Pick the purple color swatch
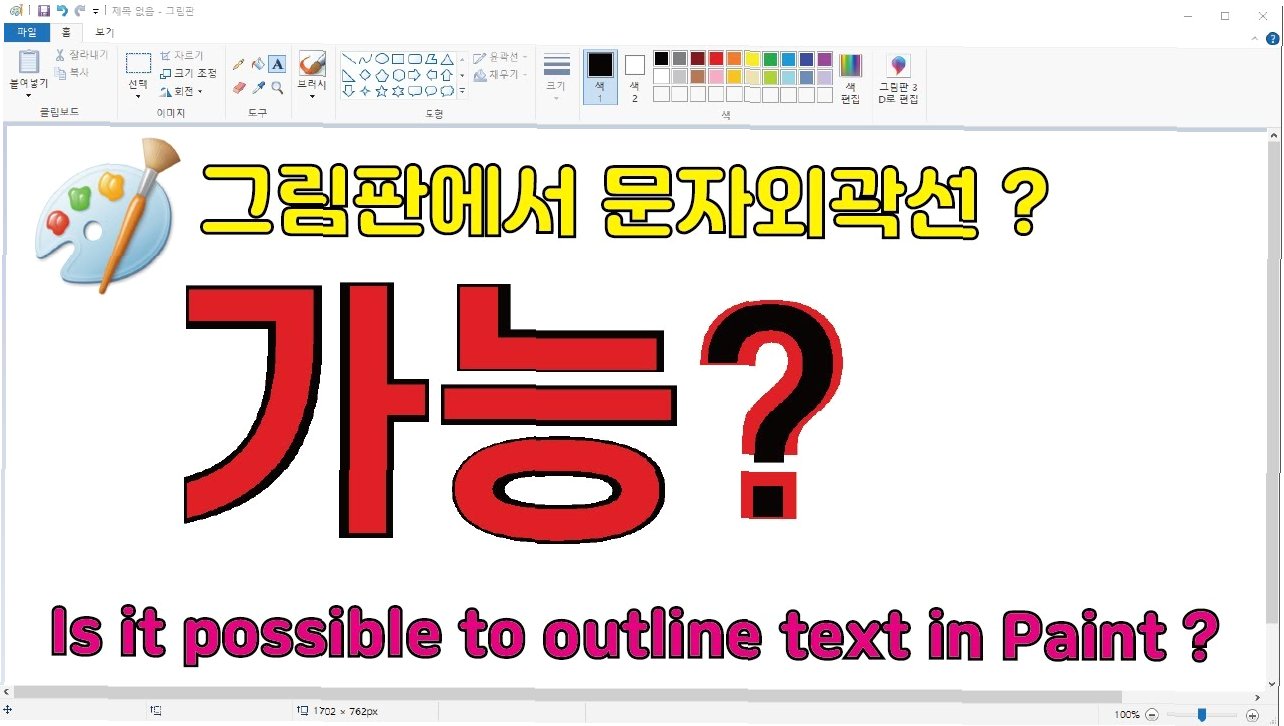The image size is (1284, 726). point(824,58)
